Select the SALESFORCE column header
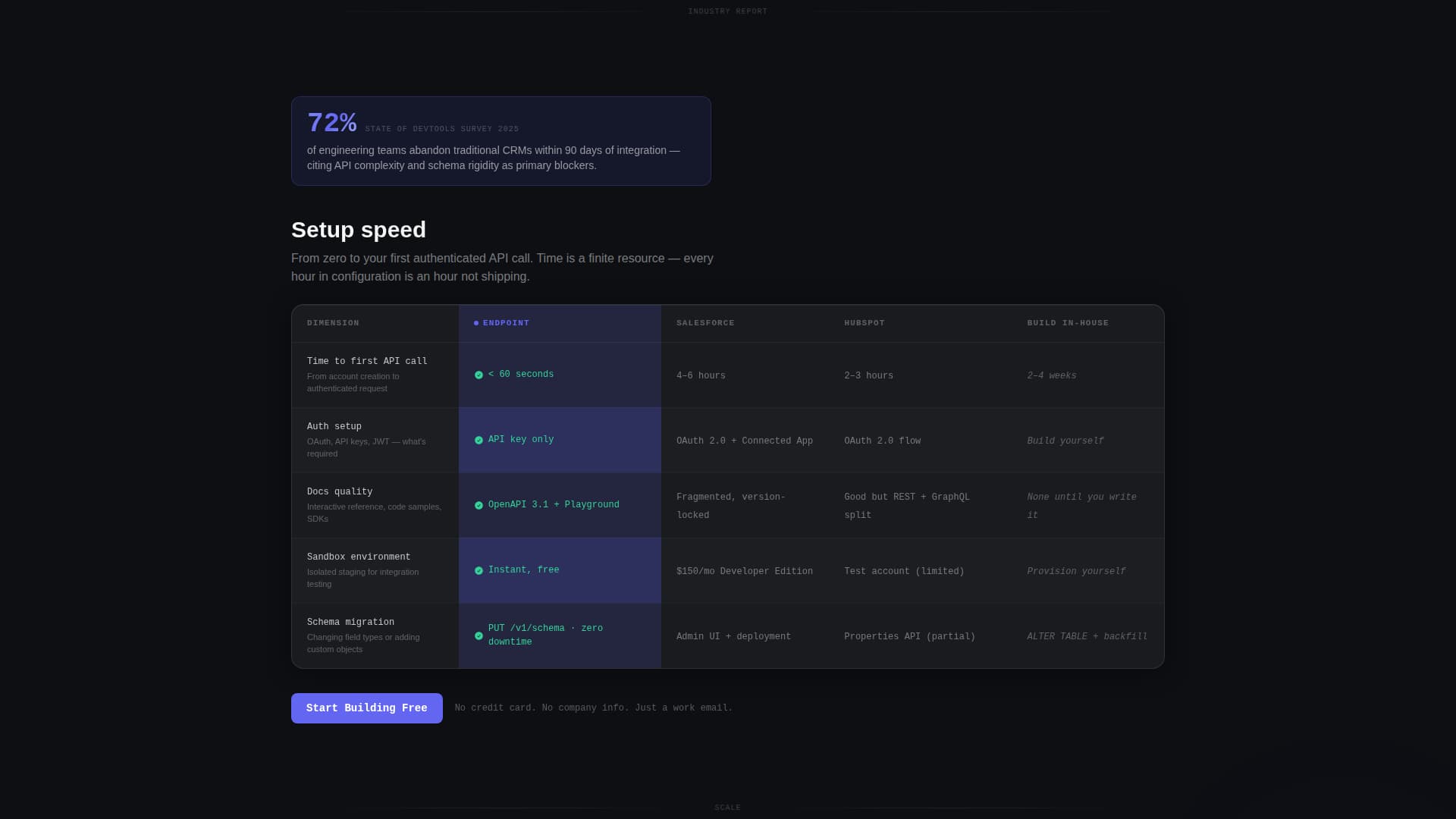 704,322
